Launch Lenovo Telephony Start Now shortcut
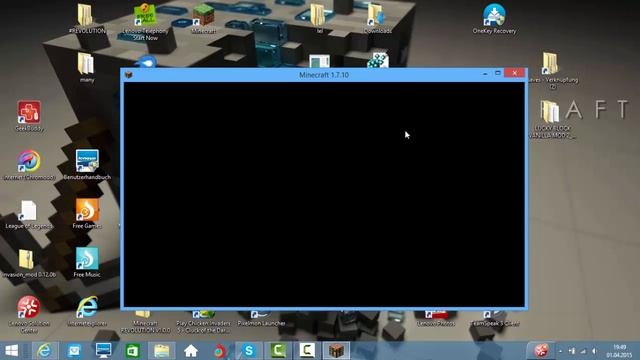This screenshot has width=640, height=360. tap(145, 21)
